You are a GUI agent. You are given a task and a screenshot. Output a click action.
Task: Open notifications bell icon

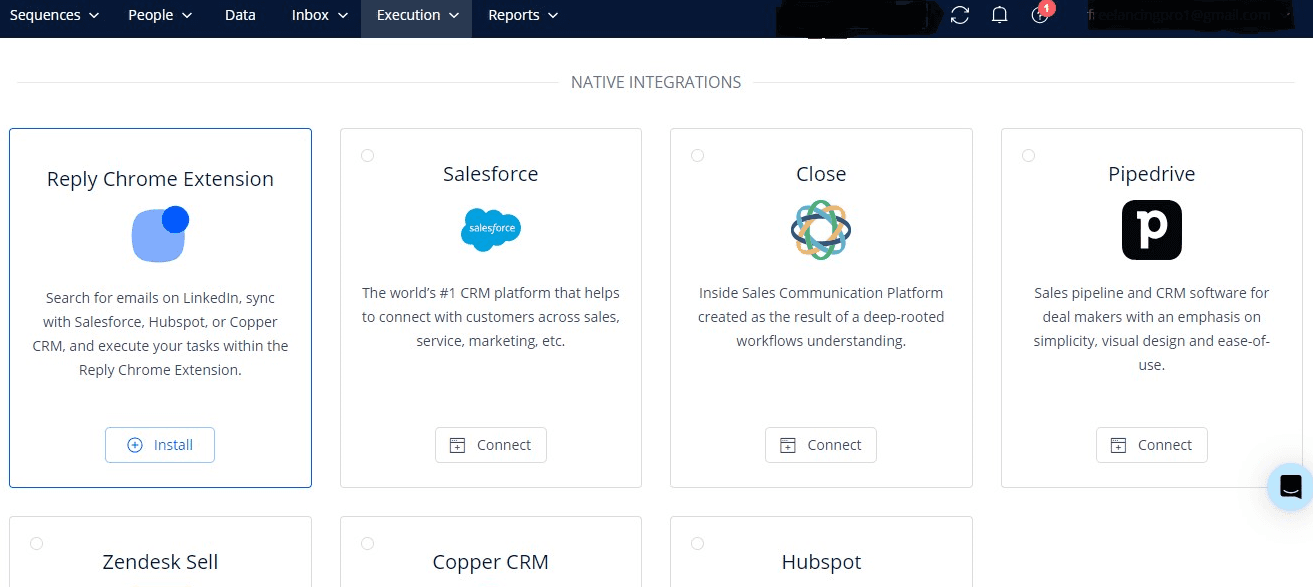point(1000,15)
